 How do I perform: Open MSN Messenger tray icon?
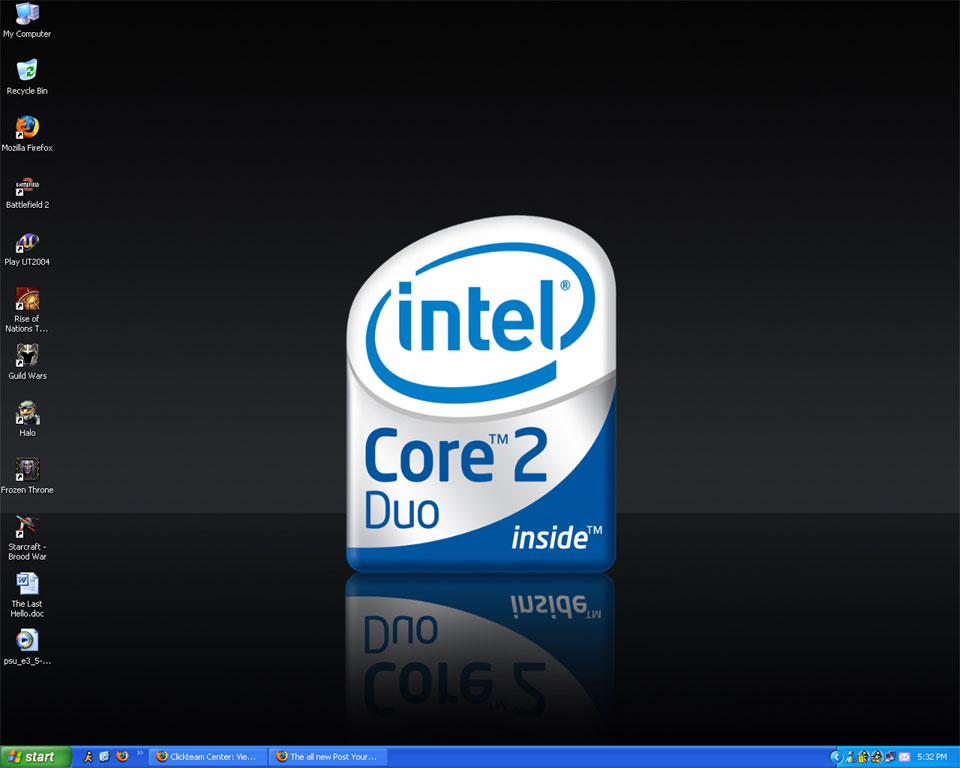[x=850, y=757]
